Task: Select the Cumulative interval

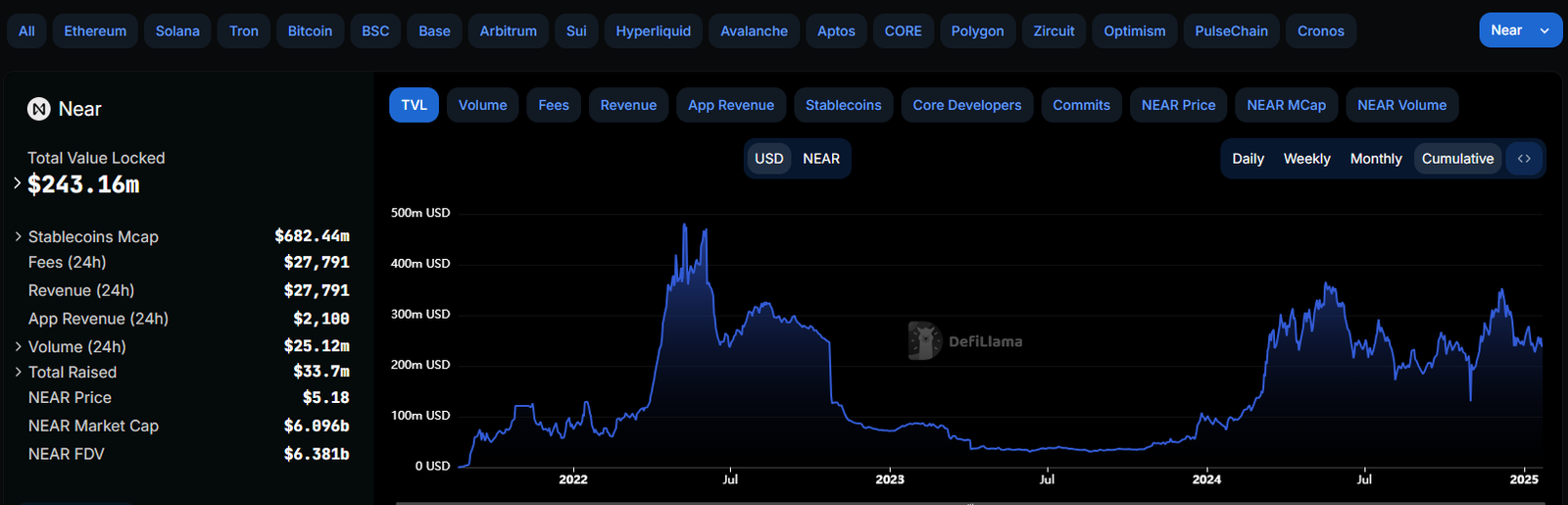Action: [1457, 159]
